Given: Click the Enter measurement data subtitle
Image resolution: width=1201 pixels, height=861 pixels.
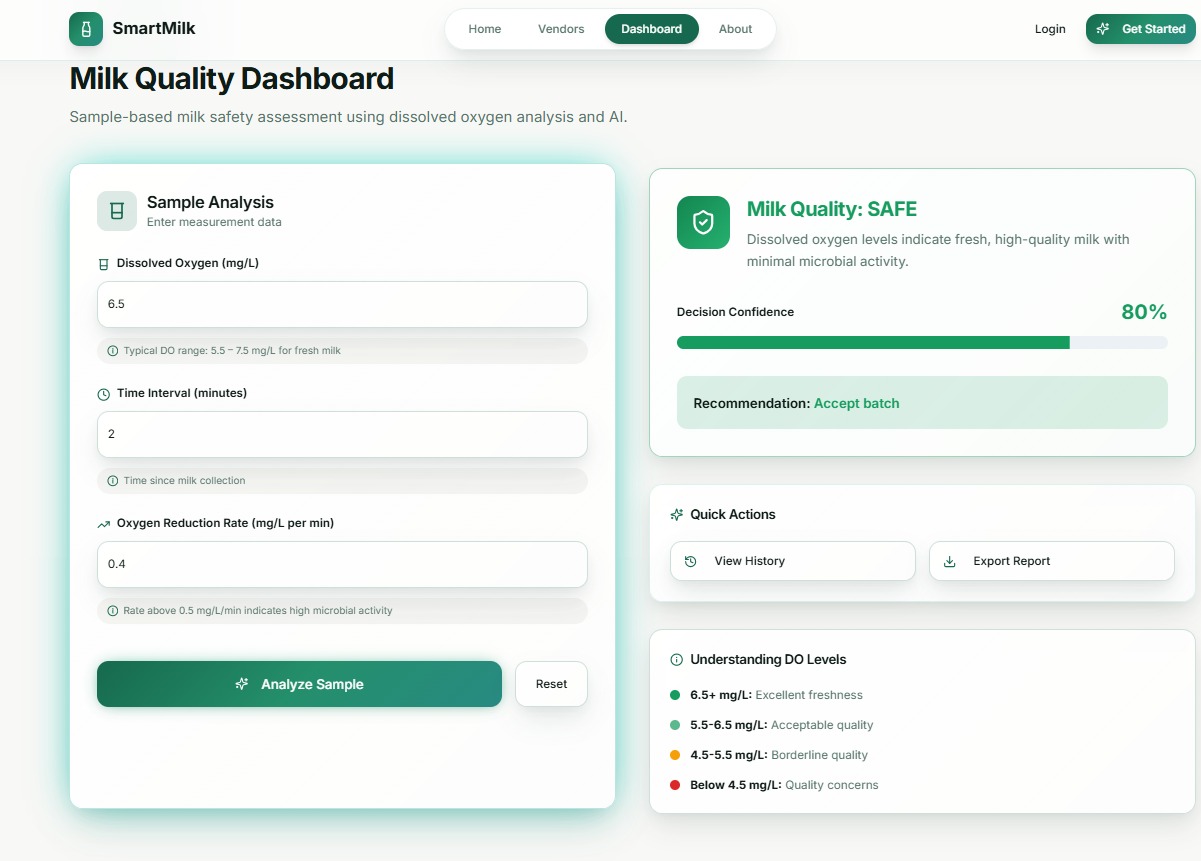Looking at the screenshot, I should [214, 222].
